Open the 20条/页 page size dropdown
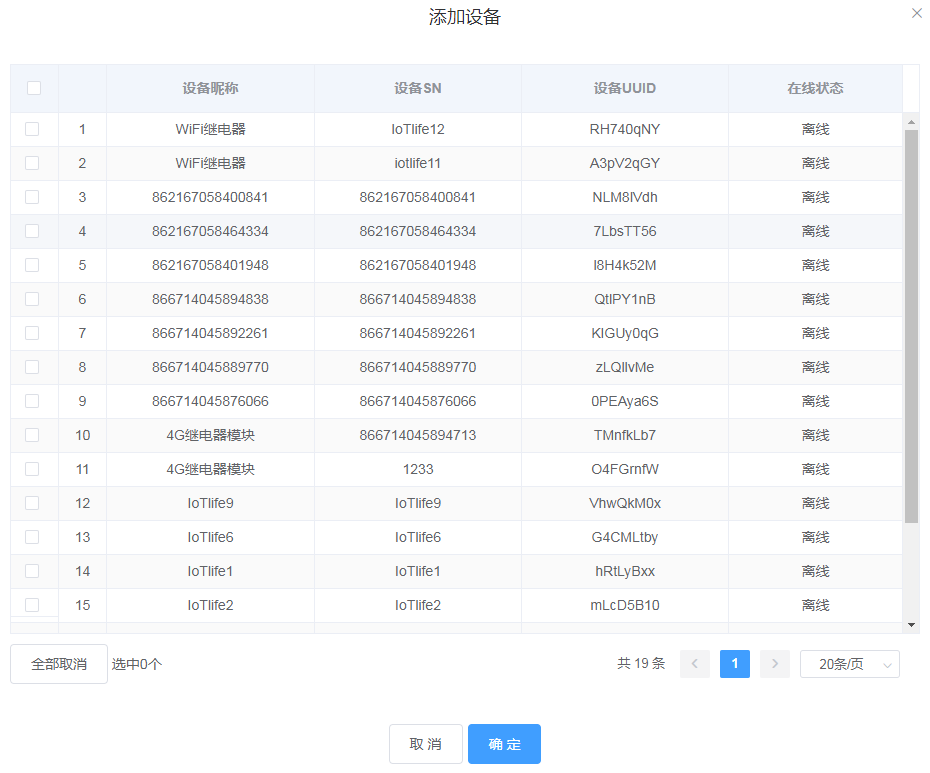 (849, 664)
